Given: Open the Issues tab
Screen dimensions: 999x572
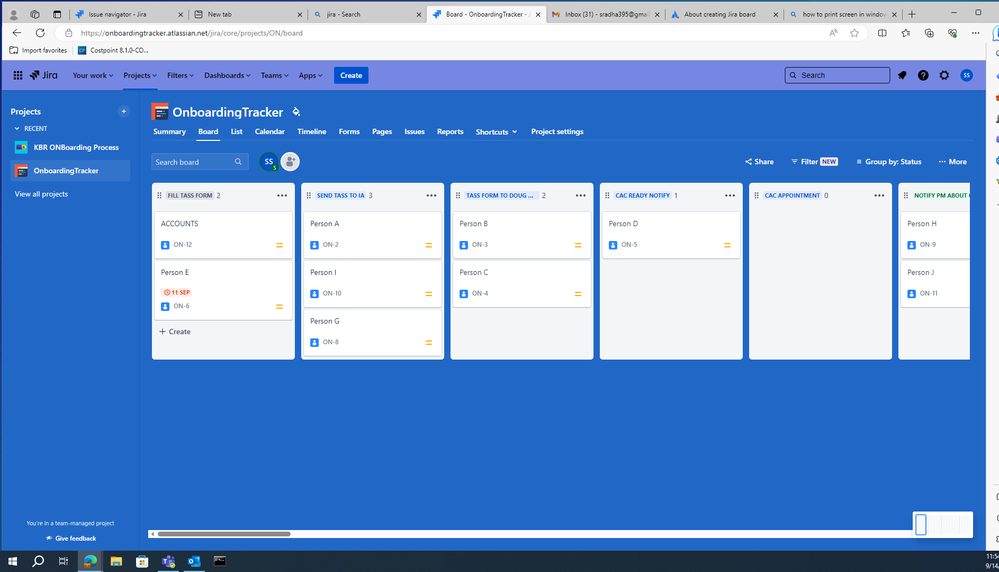Looking at the screenshot, I should pos(414,132).
